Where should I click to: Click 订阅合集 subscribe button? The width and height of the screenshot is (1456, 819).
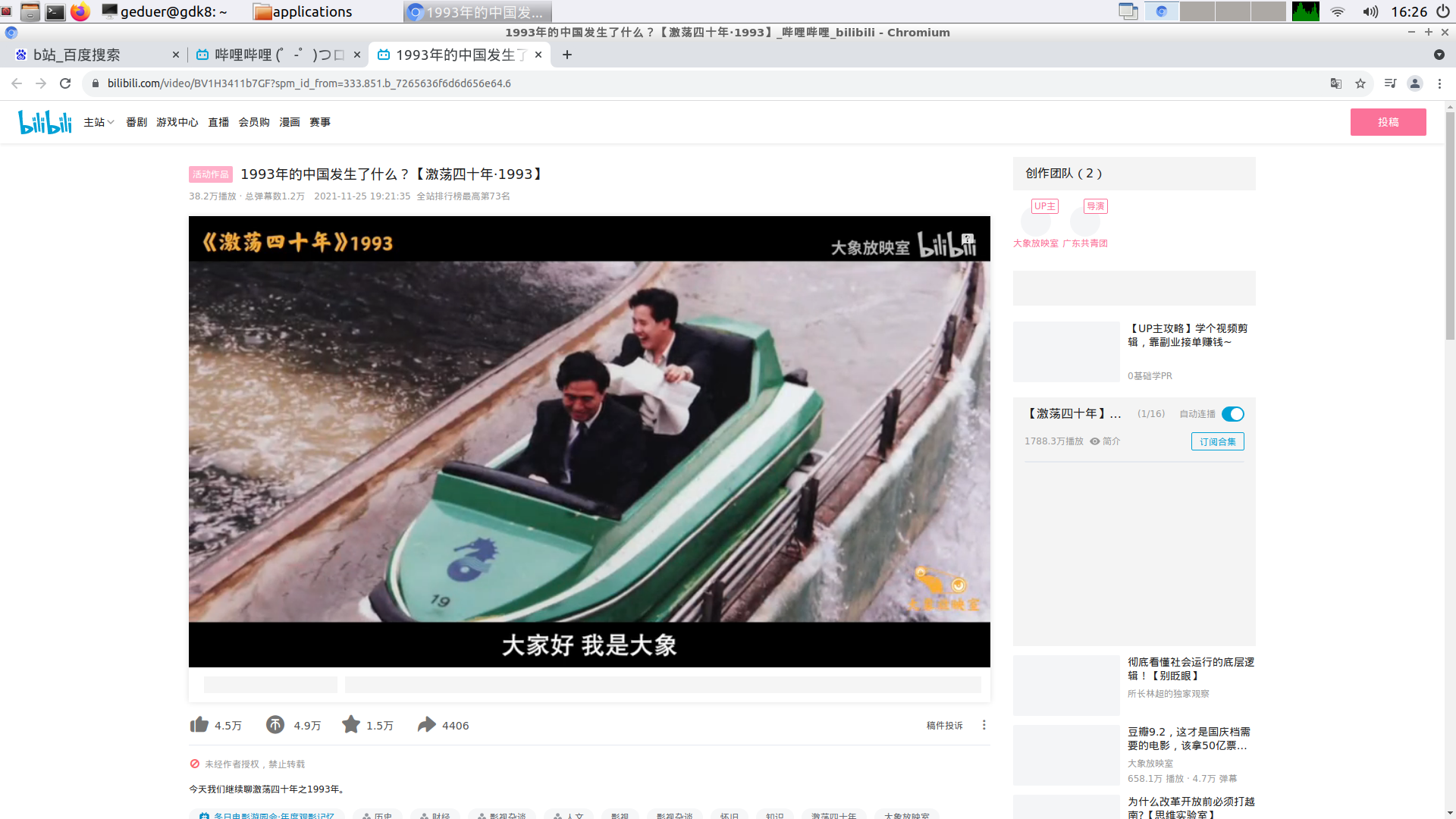(x=1218, y=441)
